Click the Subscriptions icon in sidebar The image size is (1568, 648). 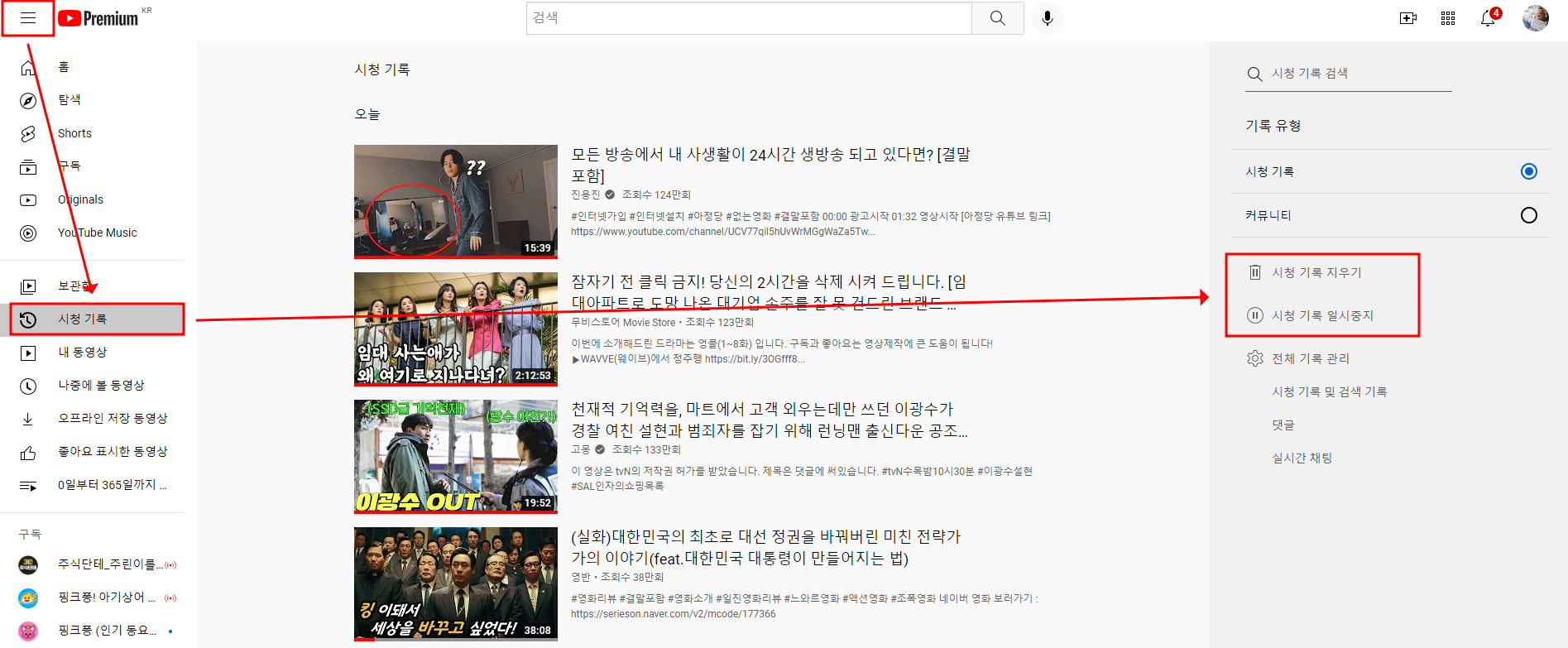(x=28, y=167)
